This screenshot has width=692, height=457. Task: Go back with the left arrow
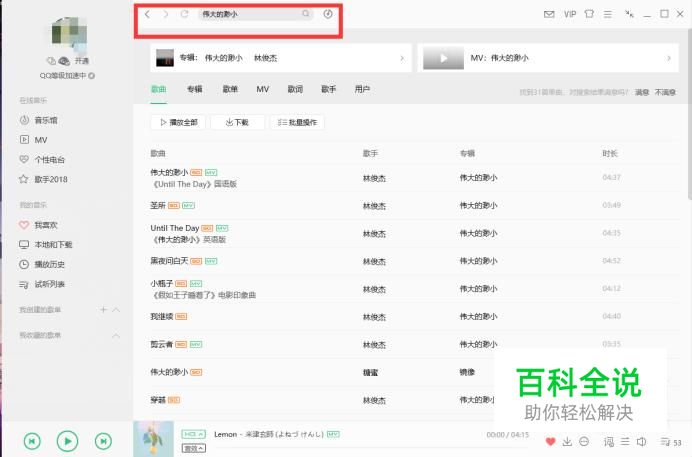[147, 14]
